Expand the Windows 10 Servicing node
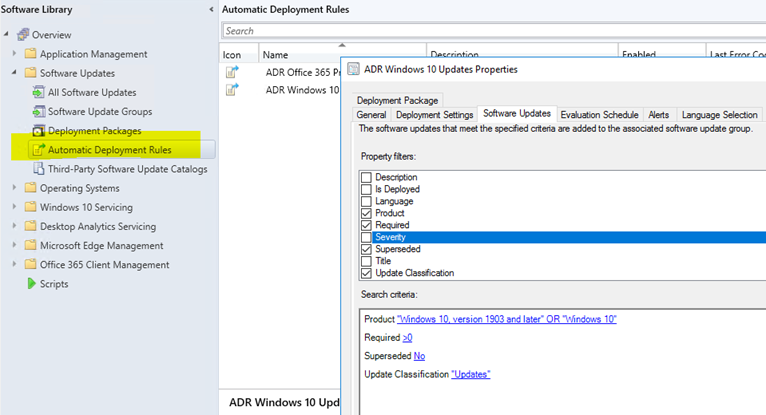 pos(14,207)
